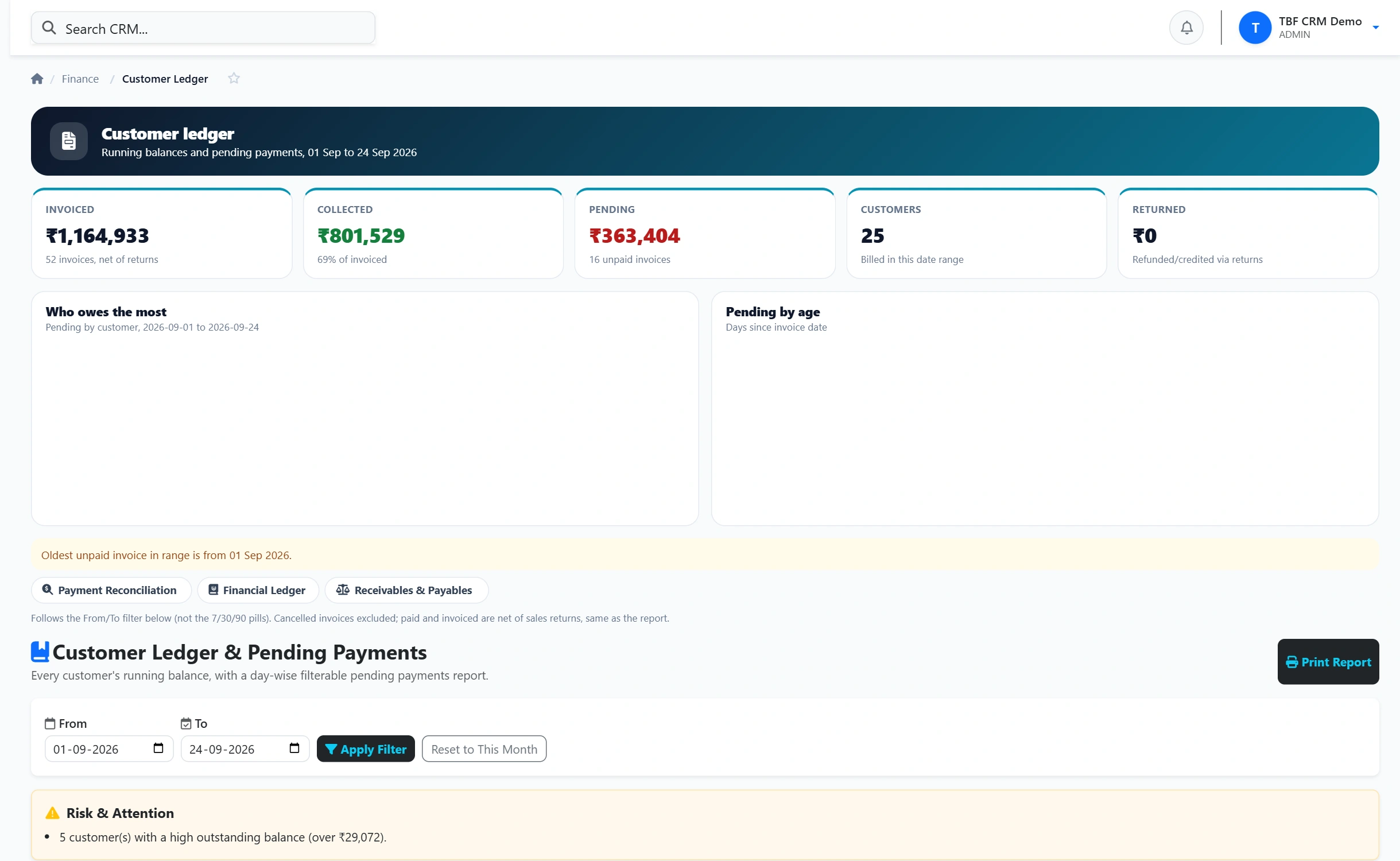Click Print Report button
This screenshot has width=1400, height=861.
pos(1328,661)
